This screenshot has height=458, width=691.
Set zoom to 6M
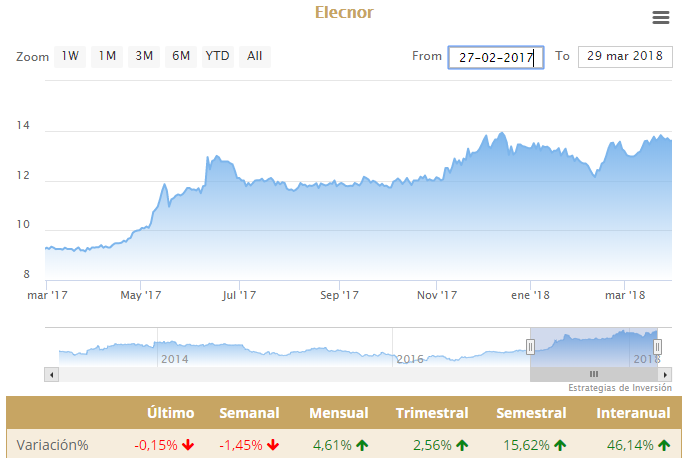181,56
